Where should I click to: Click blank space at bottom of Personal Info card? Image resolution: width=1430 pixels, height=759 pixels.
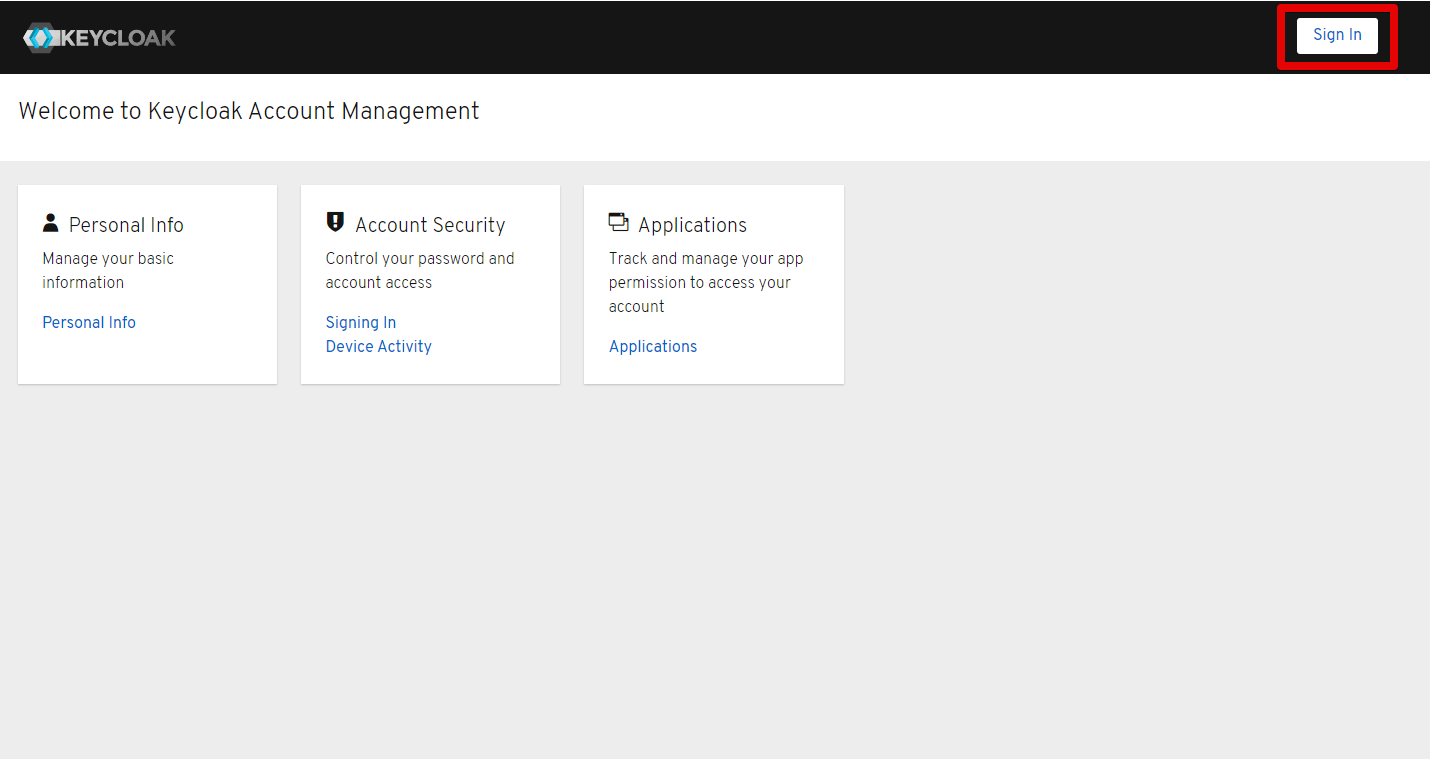(x=147, y=361)
